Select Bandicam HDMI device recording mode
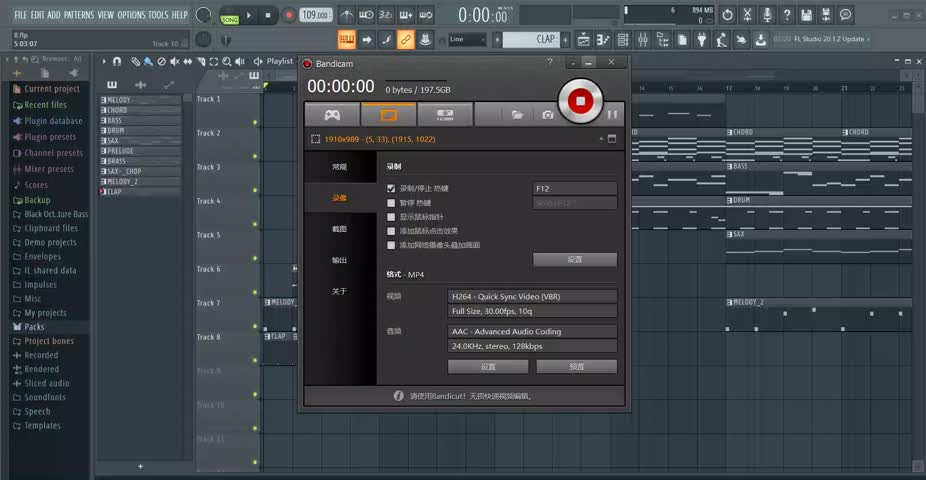926x480 pixels. click(x=445, y=115)
